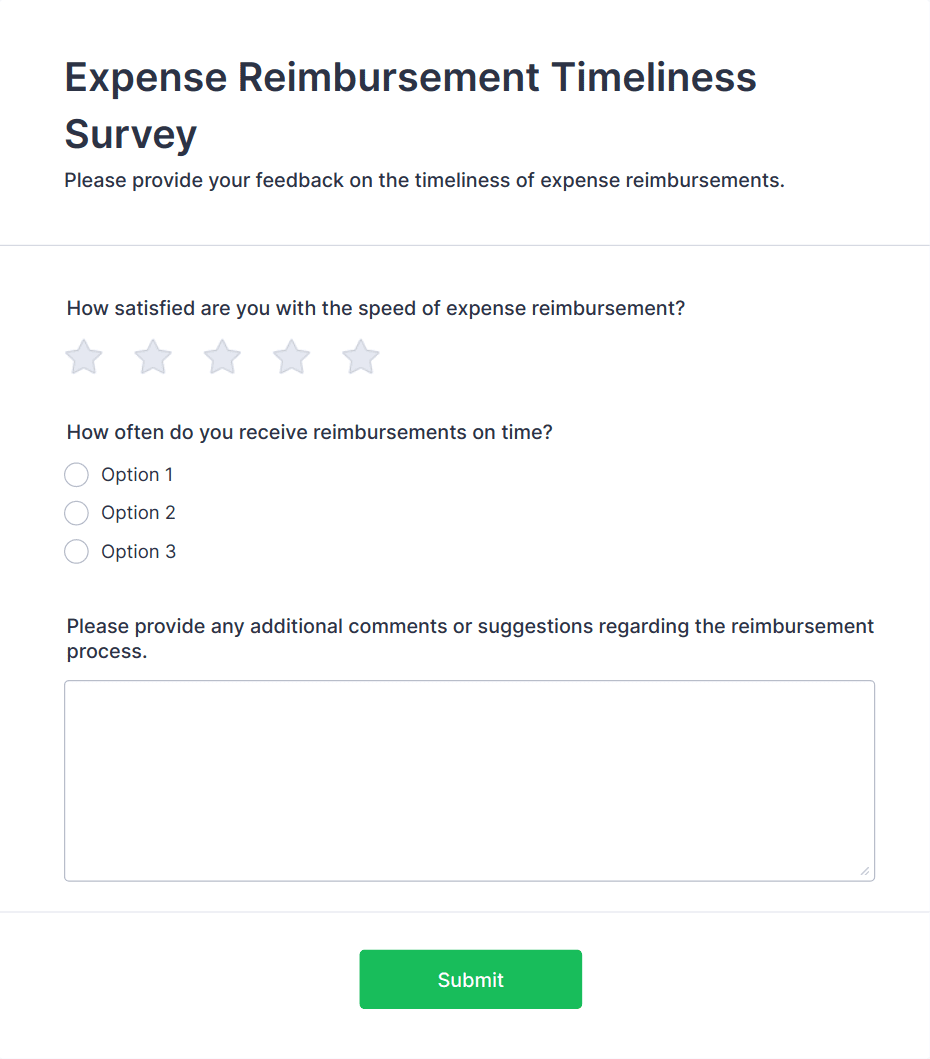Click the satisfaction question label
930x1059 pixels.
[375, 308]
